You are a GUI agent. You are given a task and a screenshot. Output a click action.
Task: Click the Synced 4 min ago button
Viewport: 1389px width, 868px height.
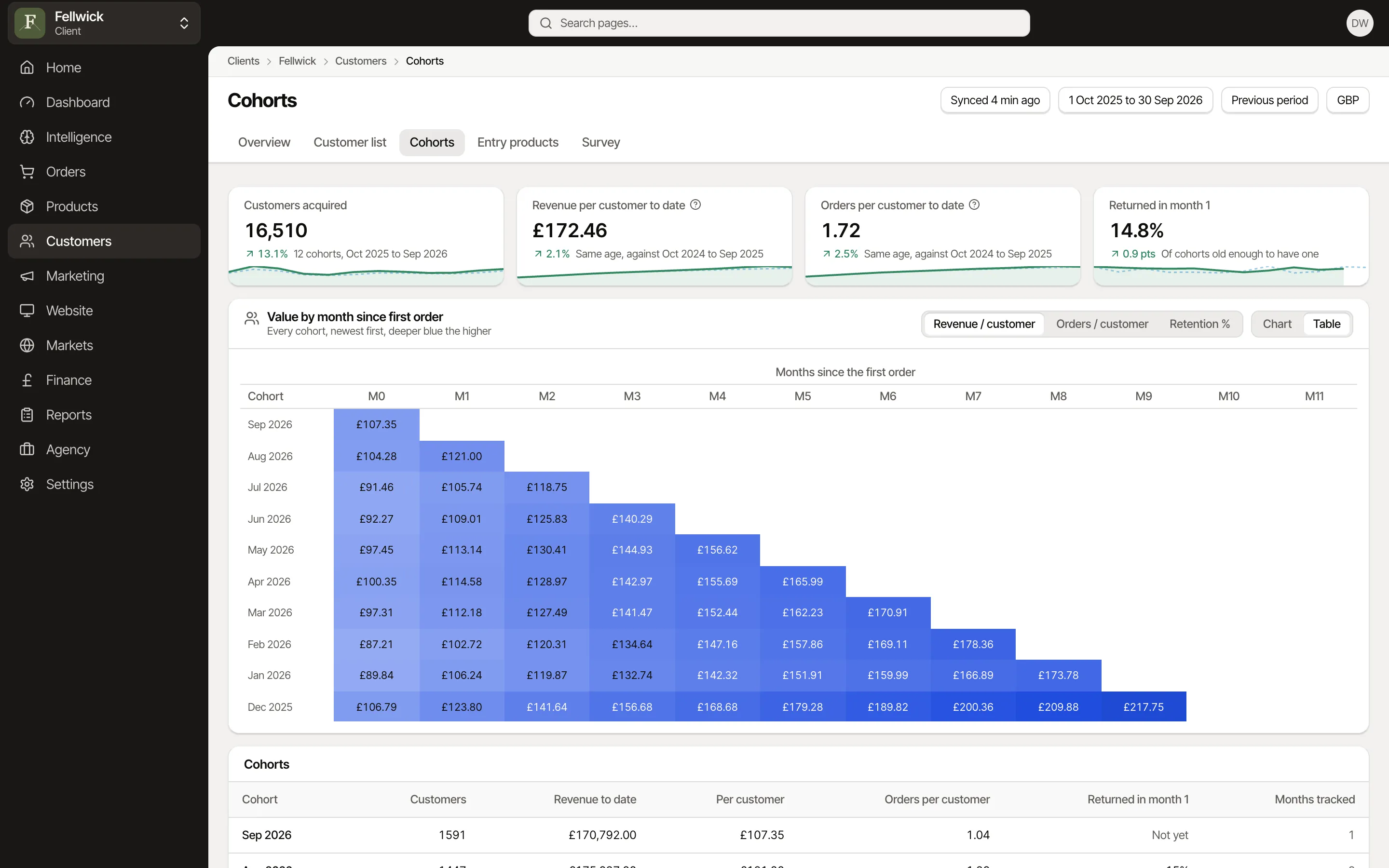pos(994,100)
